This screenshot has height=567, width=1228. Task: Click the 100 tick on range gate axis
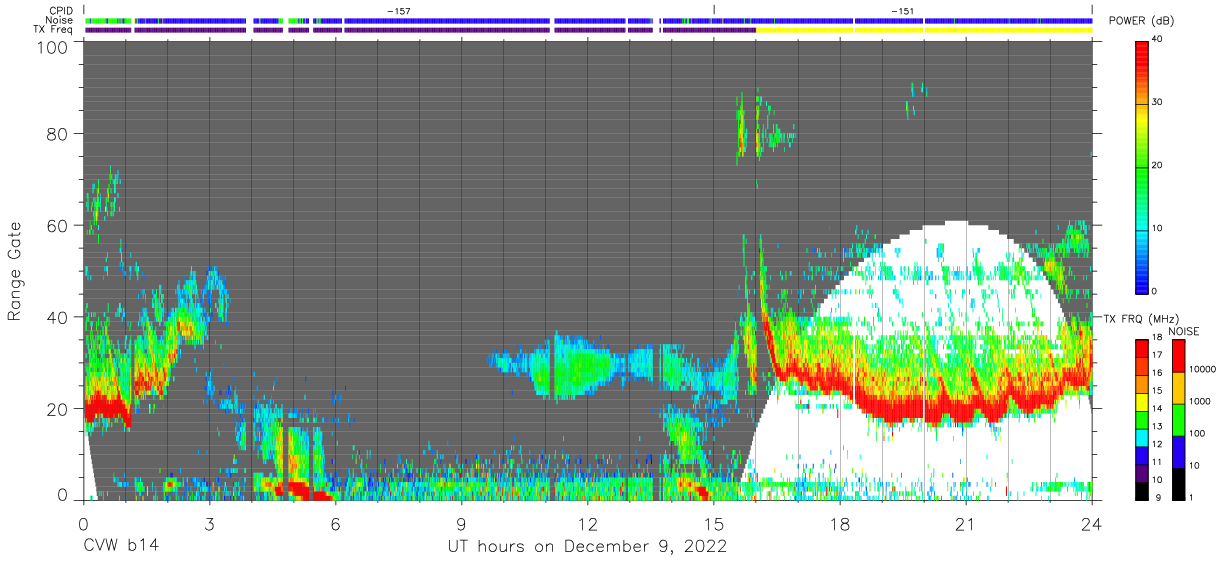(x=51, y=46)
